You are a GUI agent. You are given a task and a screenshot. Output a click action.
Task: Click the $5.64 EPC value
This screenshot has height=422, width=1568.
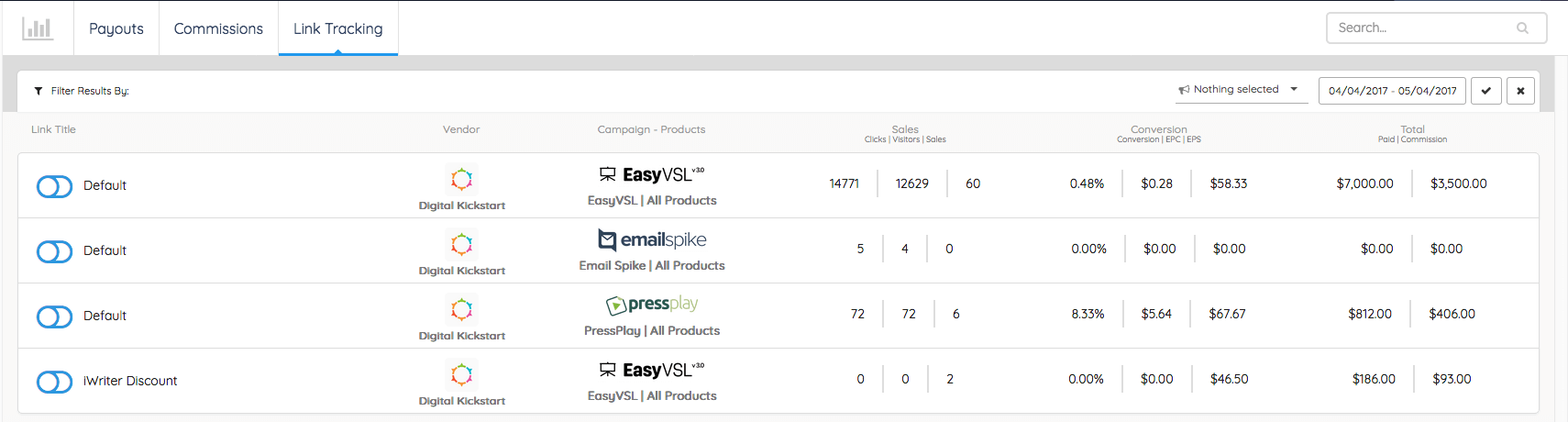coord(1156,314)
